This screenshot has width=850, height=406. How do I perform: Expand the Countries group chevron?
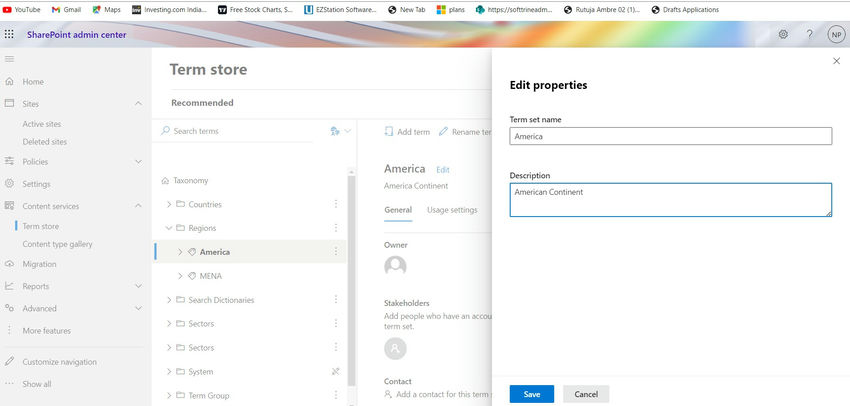click(169, 204)
